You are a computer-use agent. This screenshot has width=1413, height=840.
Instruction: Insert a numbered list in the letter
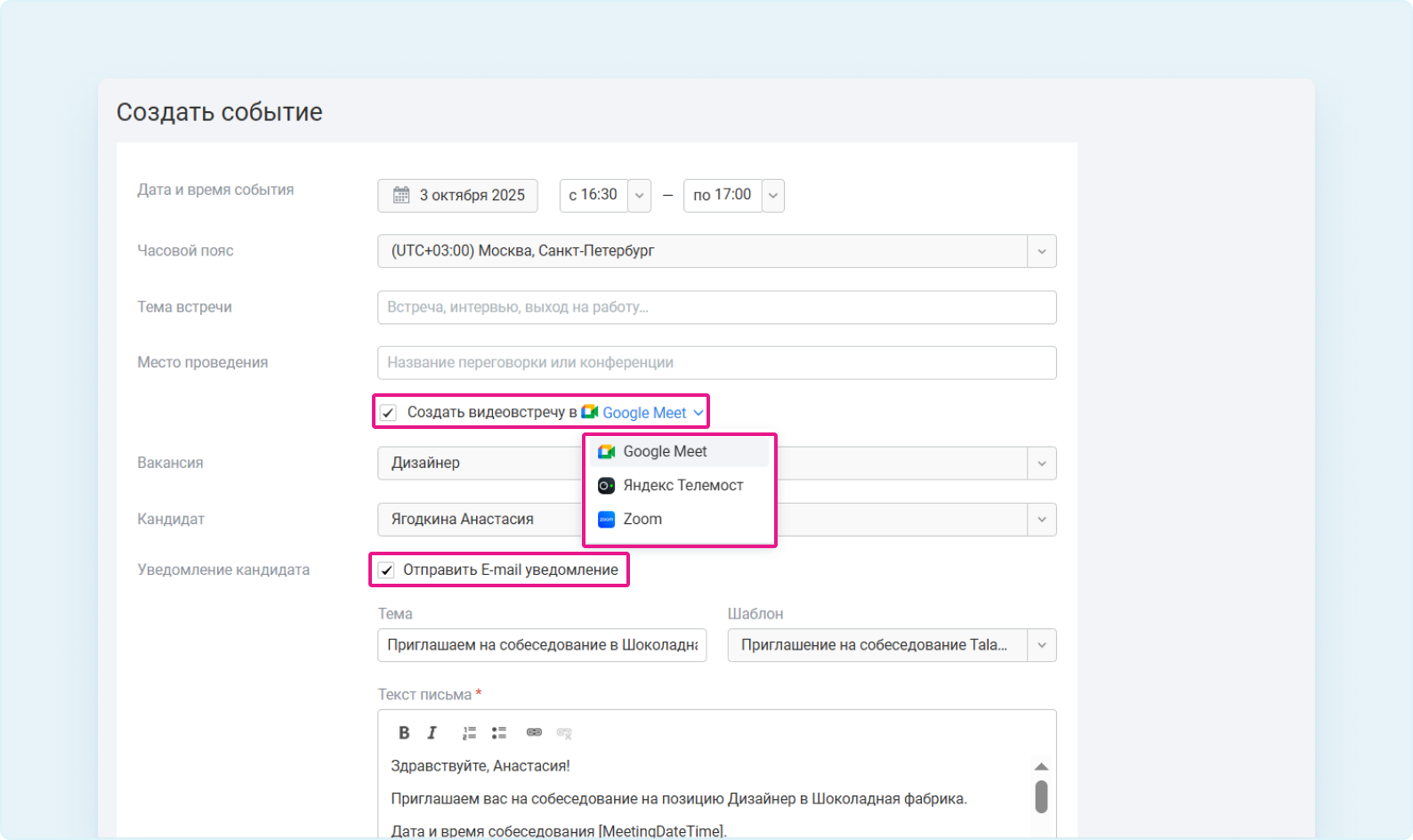point(469,732)
